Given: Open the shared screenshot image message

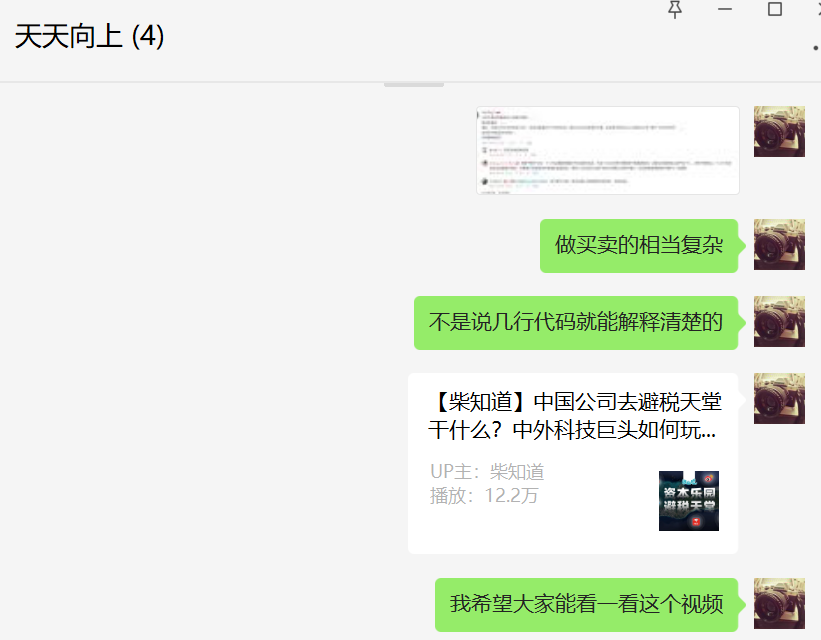Looking at the screenshot, I should (607, 150).
